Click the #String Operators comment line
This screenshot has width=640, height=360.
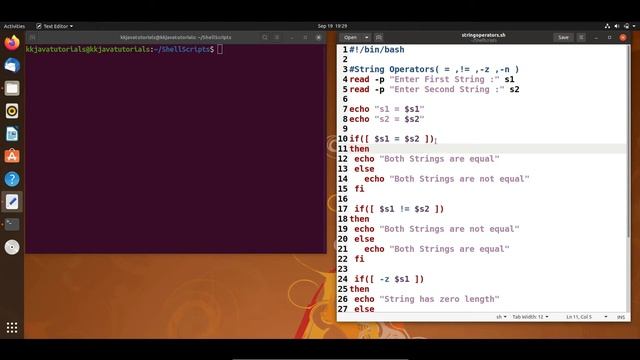point(434,69)
